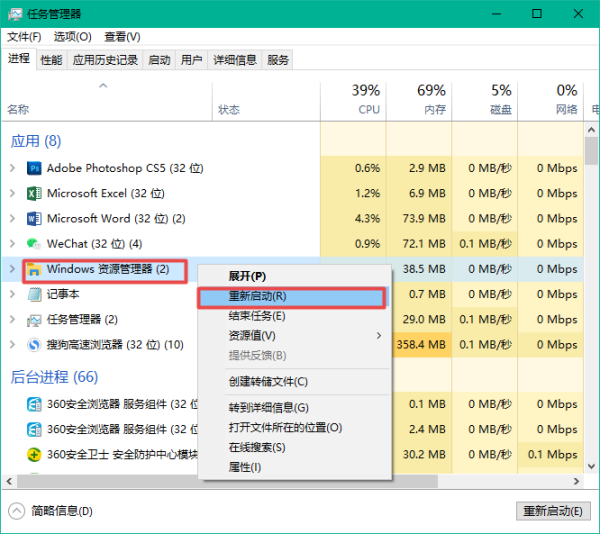Switch to the 应用历史记录 tab
This screenshot has height=534, width=600.
[105, 60]
